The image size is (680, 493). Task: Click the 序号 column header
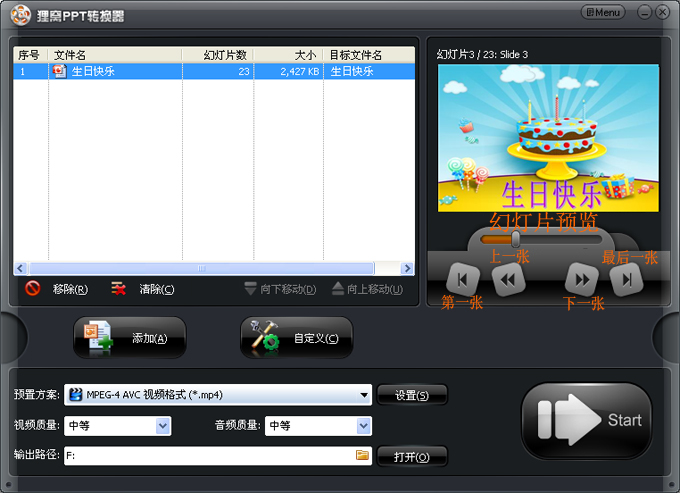[30, 55]
